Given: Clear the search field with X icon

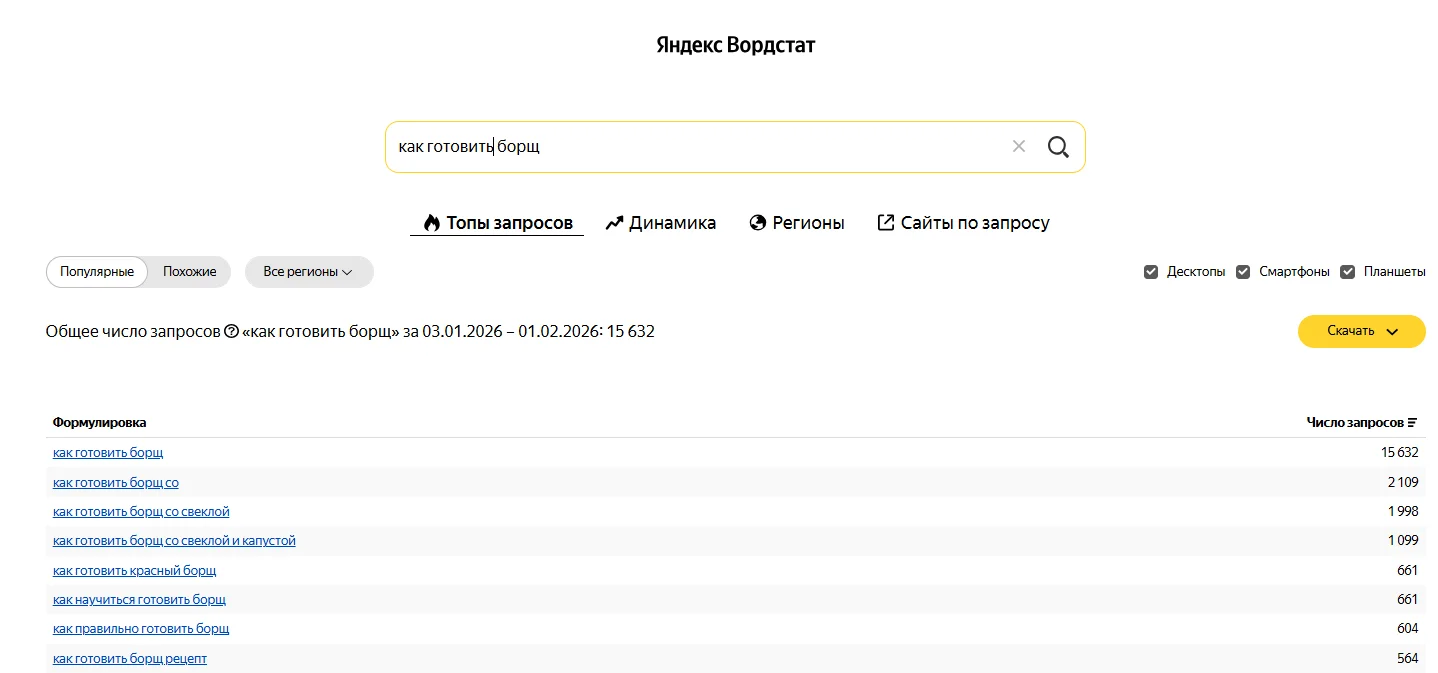Looking at the screenshot, I should 1019,147.
